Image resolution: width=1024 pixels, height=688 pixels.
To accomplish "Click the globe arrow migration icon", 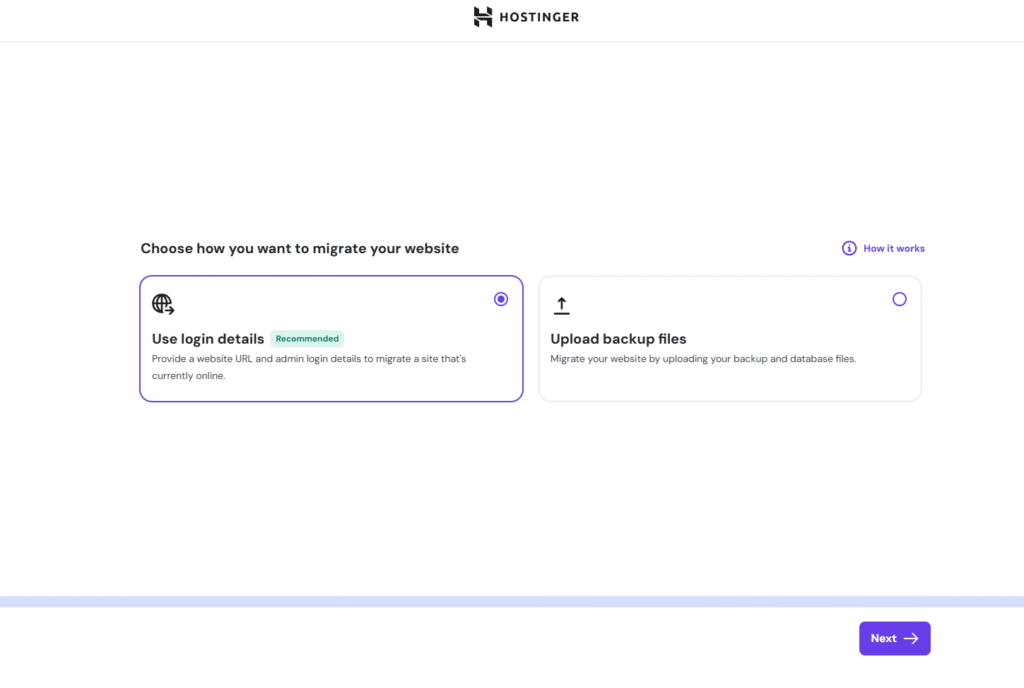I will tap(163, 304).
